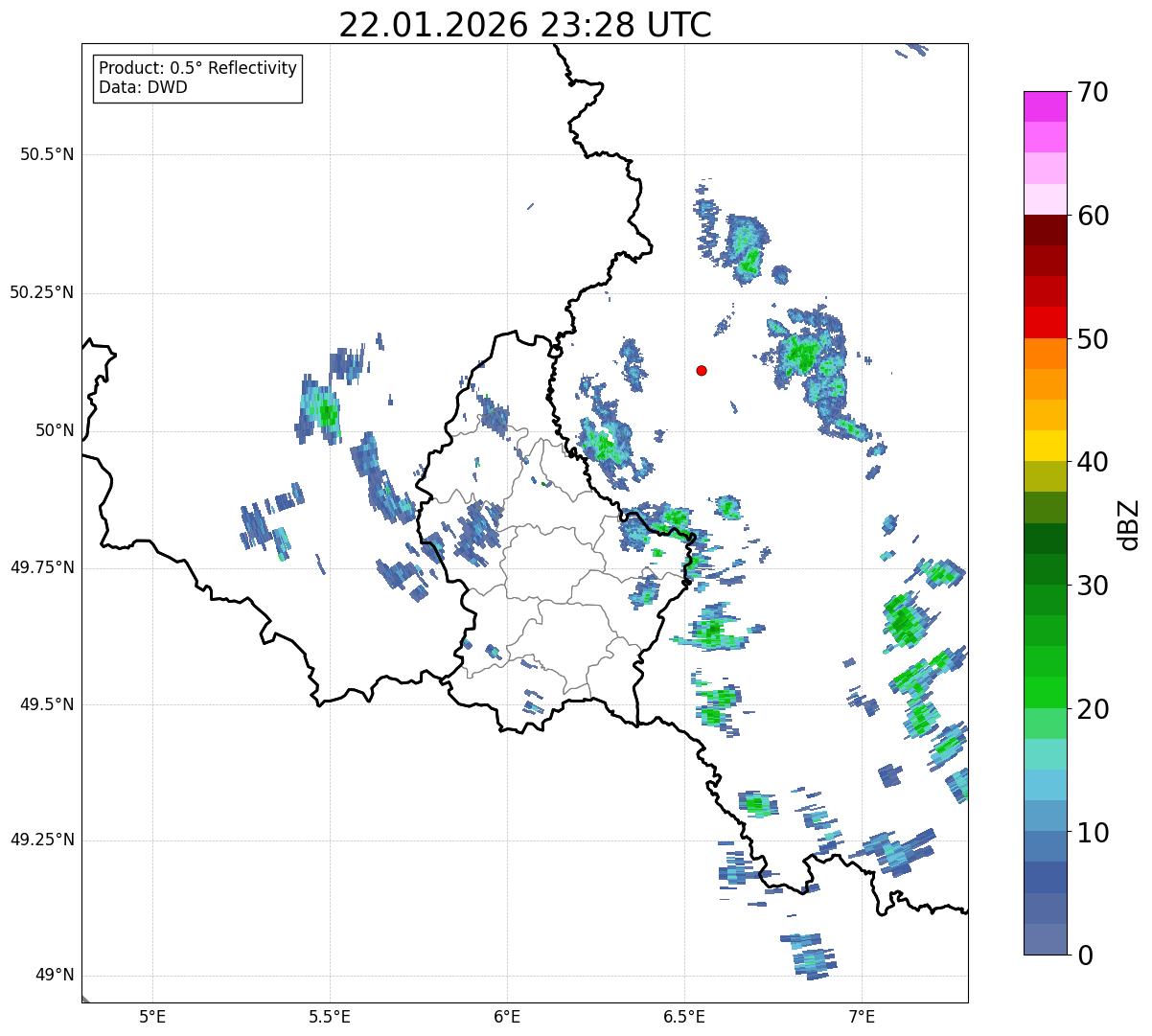1152x1036 pixels.
Task: Click the dark maroon swatch just below 60 dBZ
Action: click(1046, 230)
